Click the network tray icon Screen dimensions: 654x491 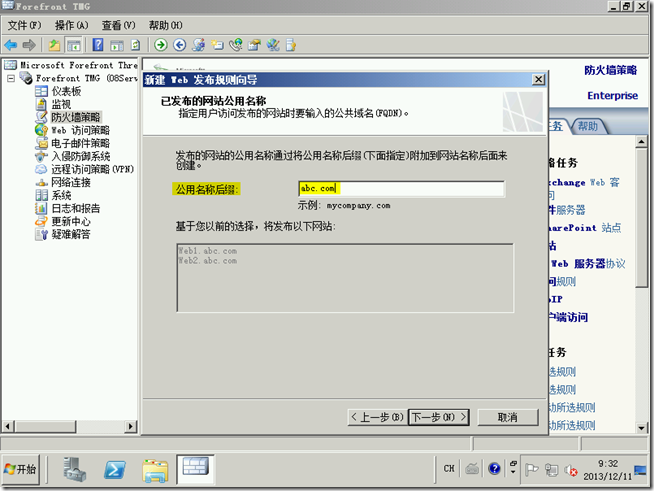pyautogui.click(x=551, y=470)
